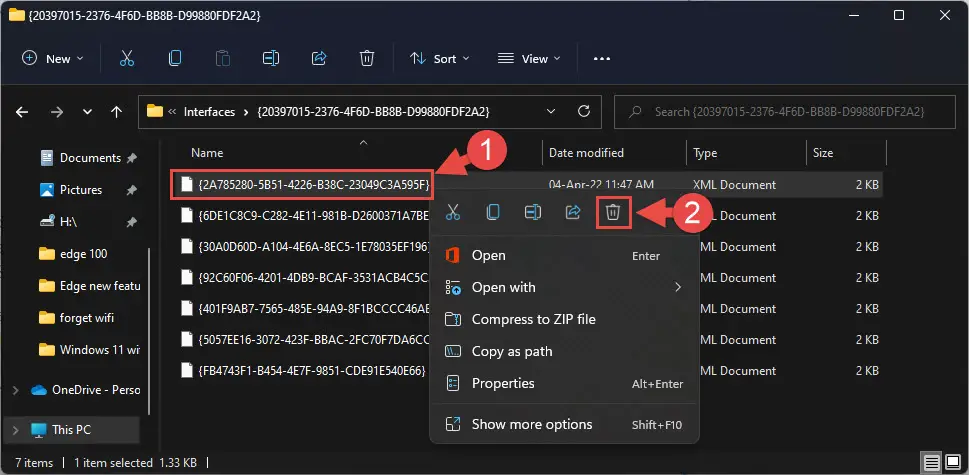The height and width of the screenshot is (475, 969).
Task: Open the Sort dropdown menu
Action: [439, 59]
